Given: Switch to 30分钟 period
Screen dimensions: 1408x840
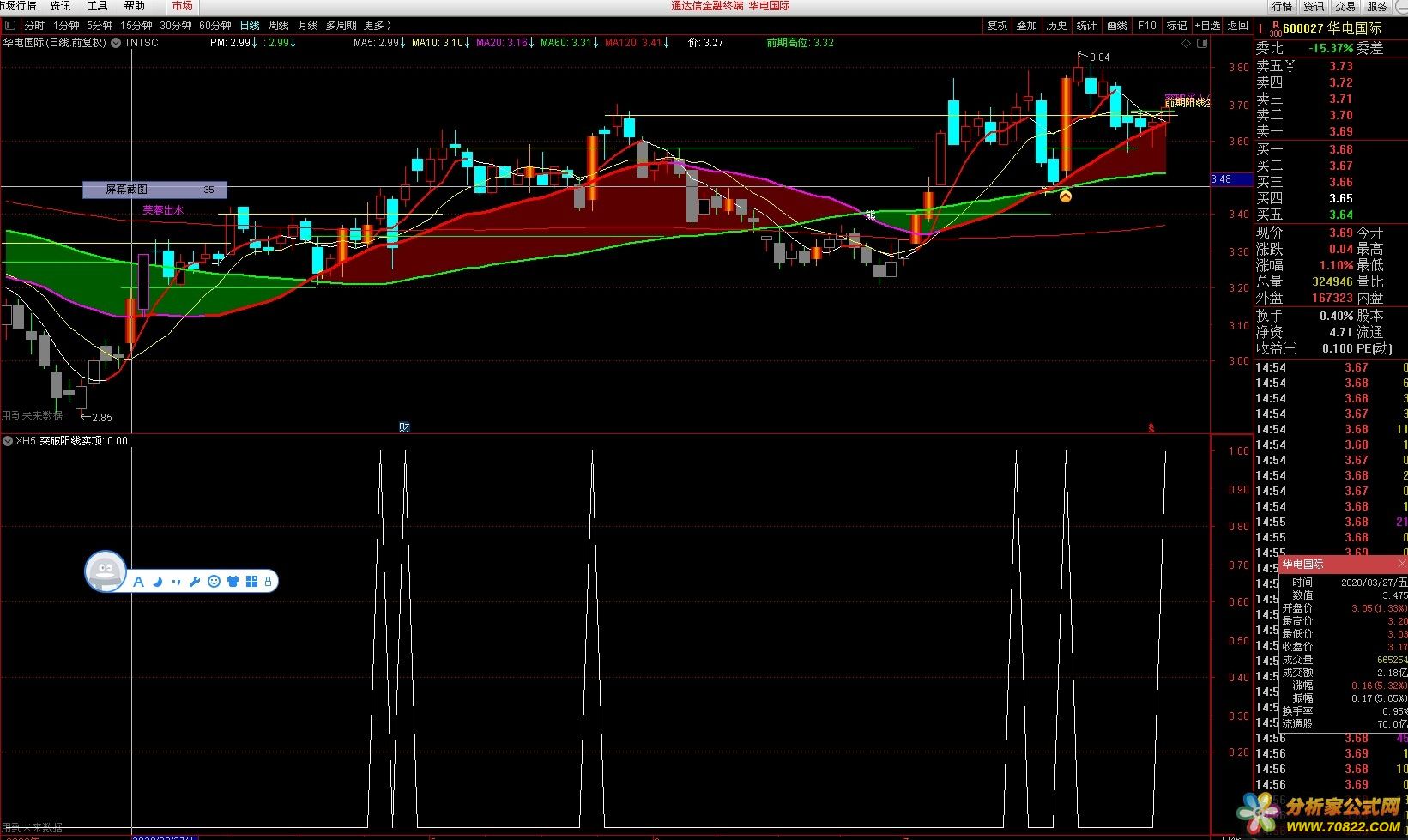Looking at the screenshot, I should [x=176, y=26].
